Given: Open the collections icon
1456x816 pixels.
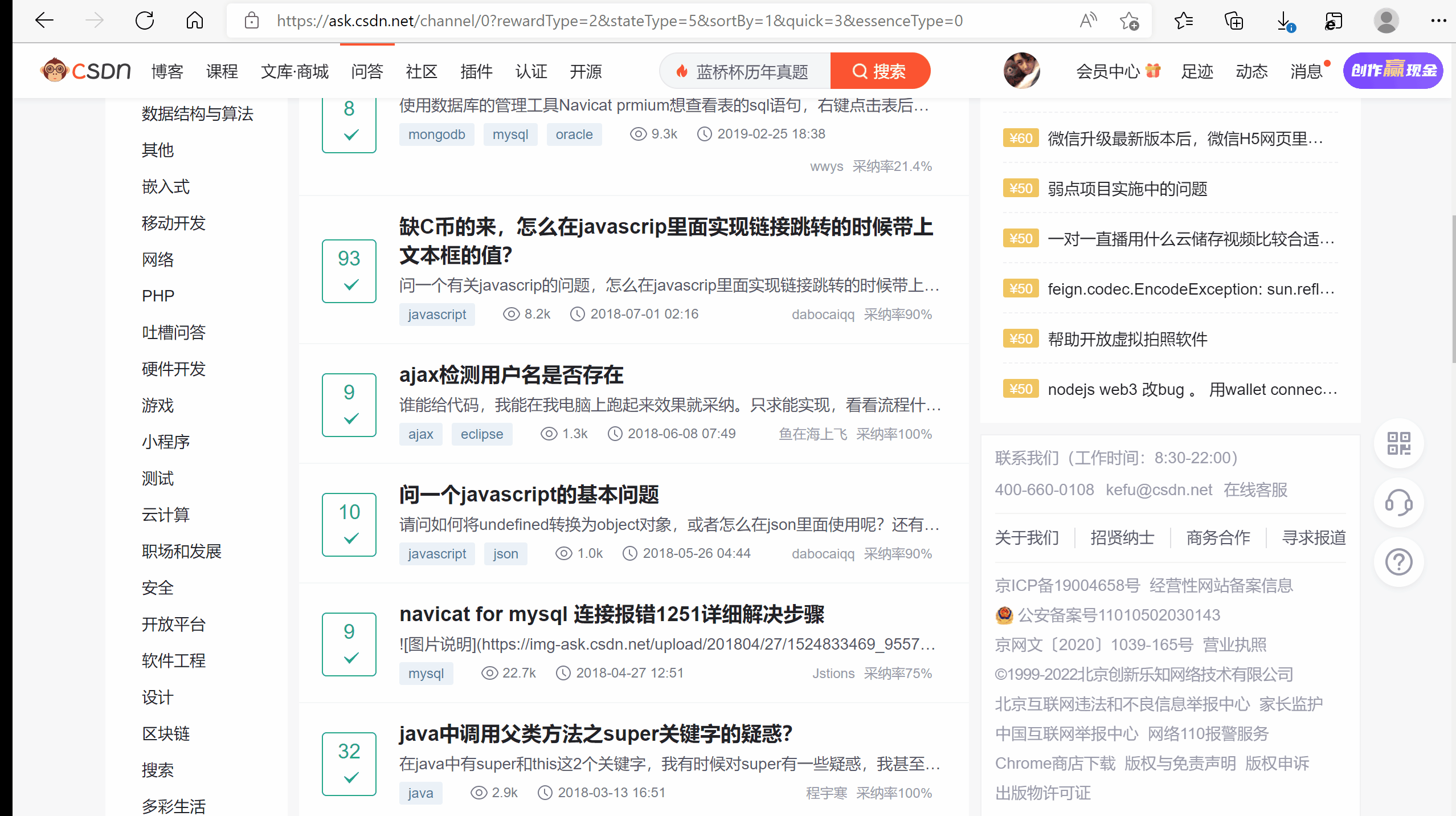Looking at the screenshot, I should coord(1234,21).
